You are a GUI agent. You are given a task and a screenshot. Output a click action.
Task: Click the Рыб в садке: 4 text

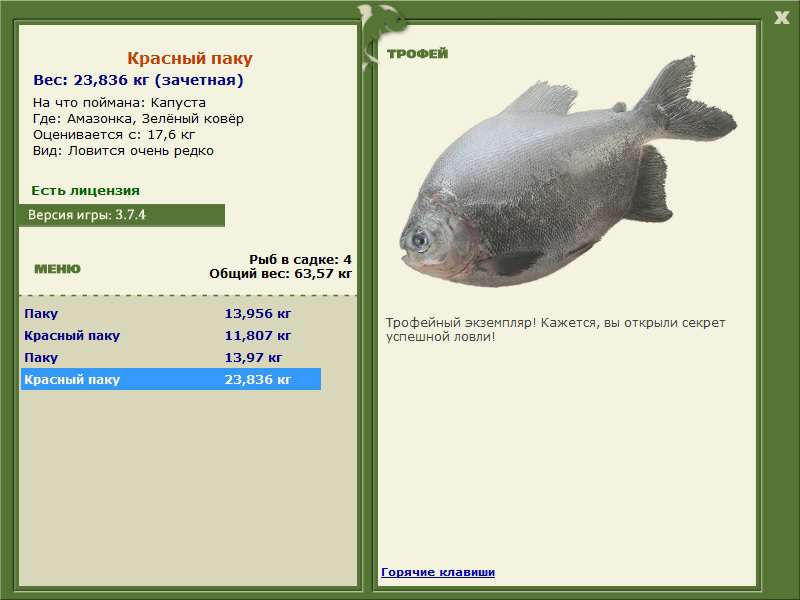pyautogui.click(x=301, y=259)
